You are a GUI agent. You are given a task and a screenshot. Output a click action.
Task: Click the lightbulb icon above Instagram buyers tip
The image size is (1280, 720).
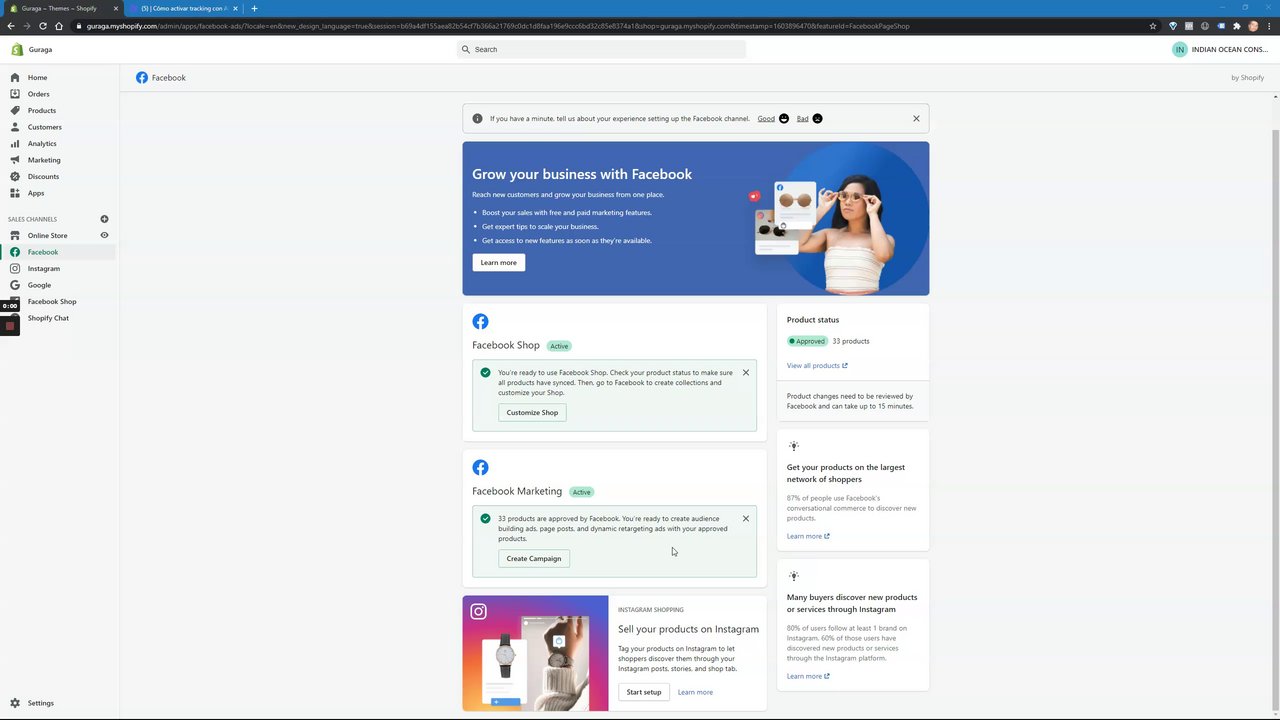tap(793, 576)
